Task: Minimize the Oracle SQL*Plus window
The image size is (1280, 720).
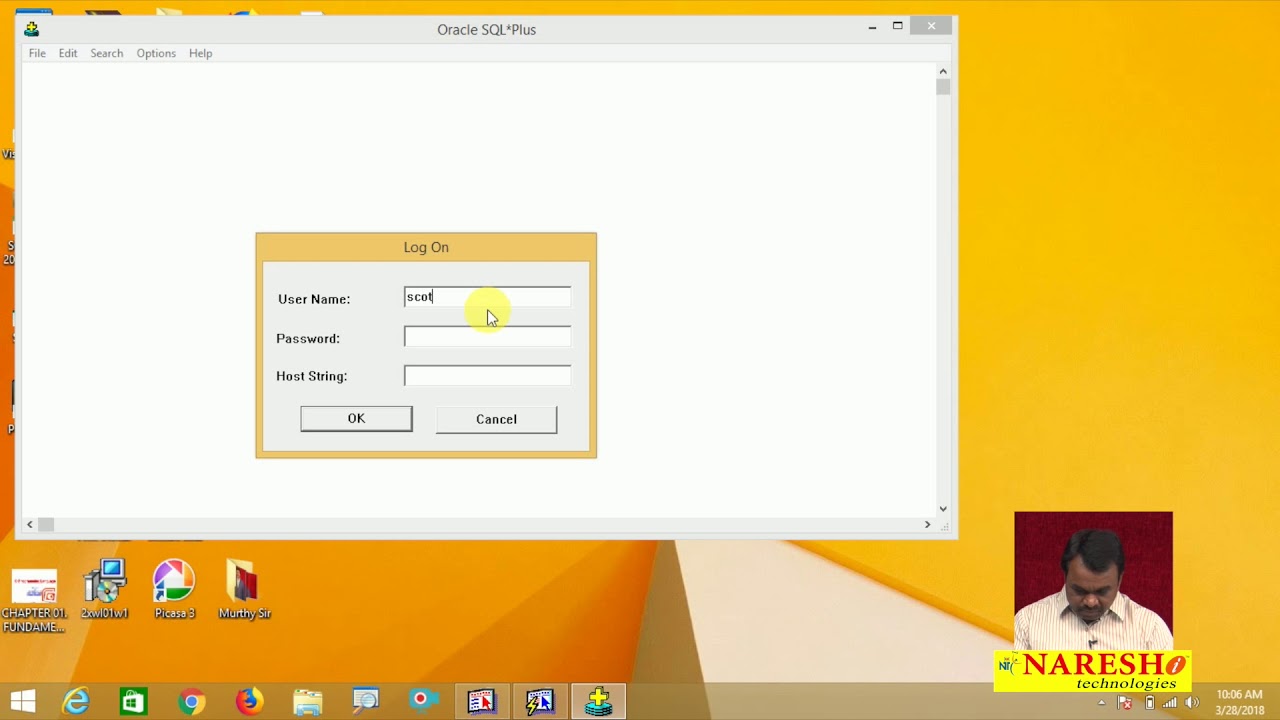Action: pyautogui.click(x=872, y=27)
